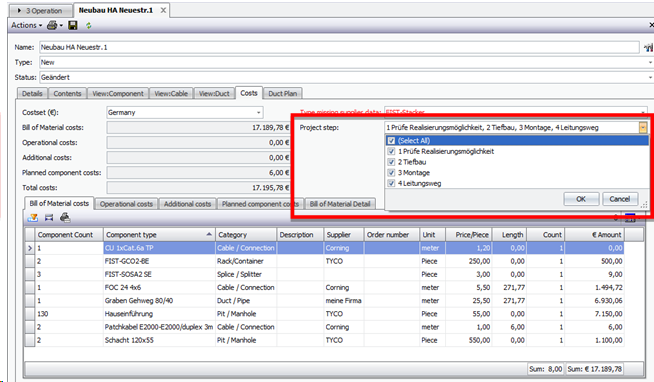
Task: Click the Sum: 8,00 footer cell
Action: [x=546, y=369]
